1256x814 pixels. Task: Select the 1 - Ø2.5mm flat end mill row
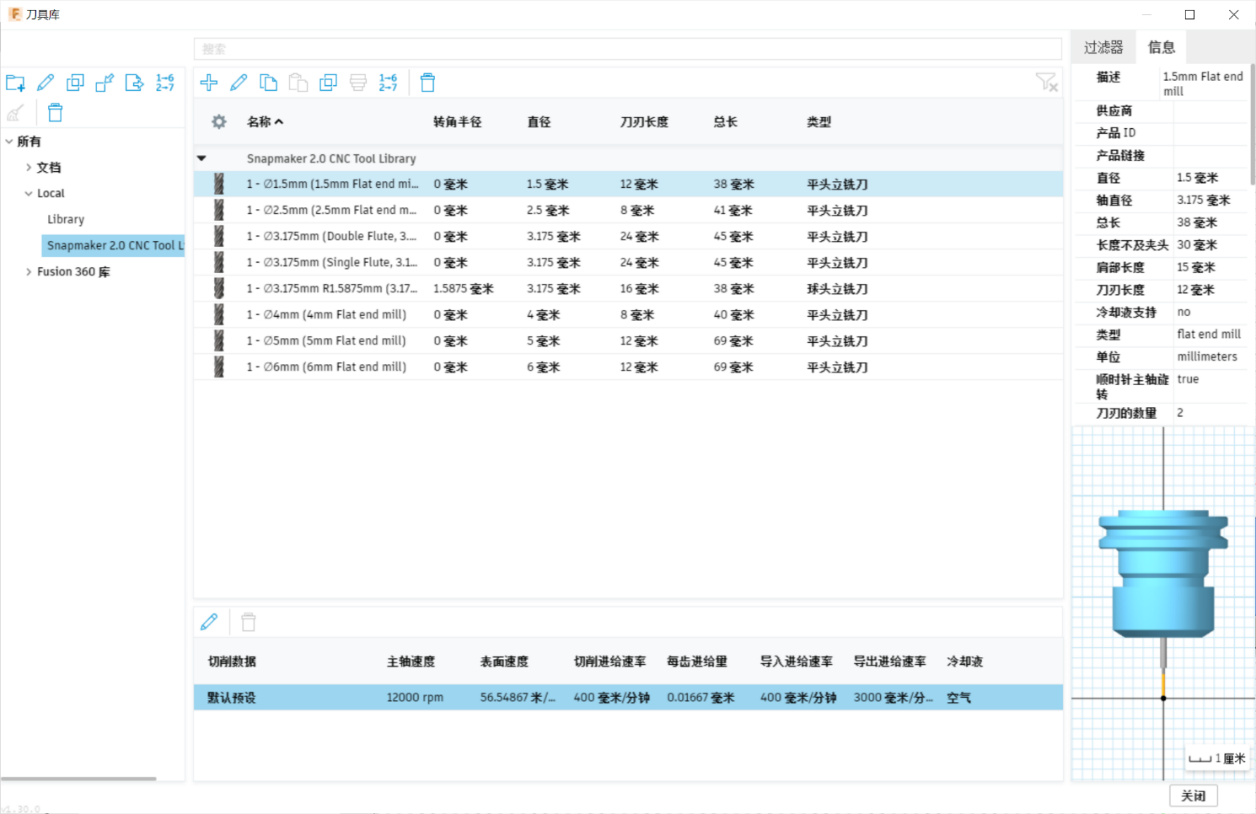pos(628,210)
